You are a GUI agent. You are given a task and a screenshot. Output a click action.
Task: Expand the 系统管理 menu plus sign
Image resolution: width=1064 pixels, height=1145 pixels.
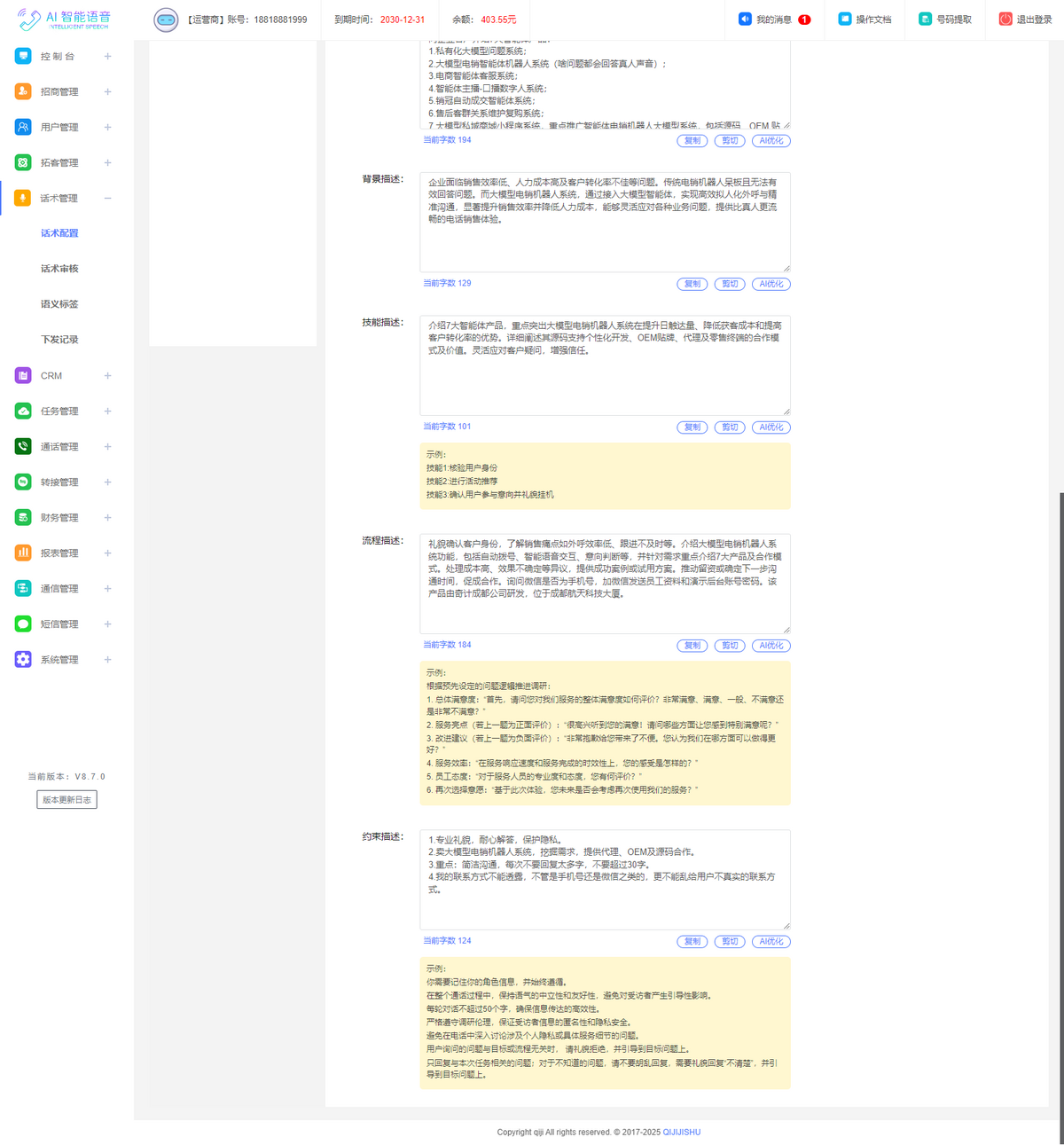click(107, 659)
